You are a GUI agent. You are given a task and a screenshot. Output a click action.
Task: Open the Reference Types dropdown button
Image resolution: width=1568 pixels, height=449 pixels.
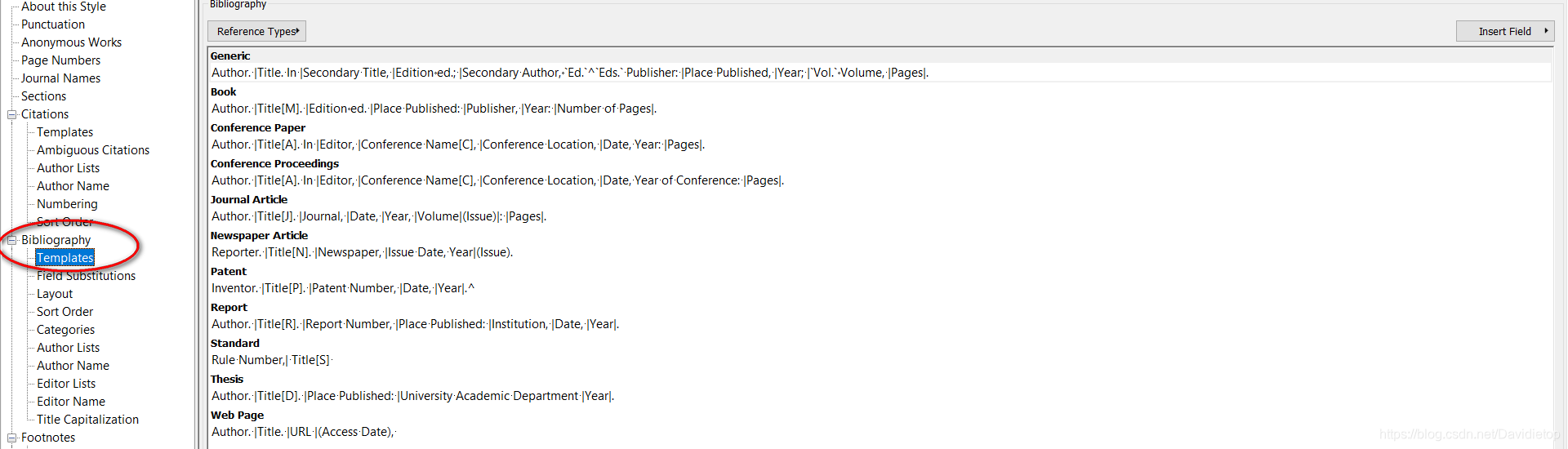(256, 31)
